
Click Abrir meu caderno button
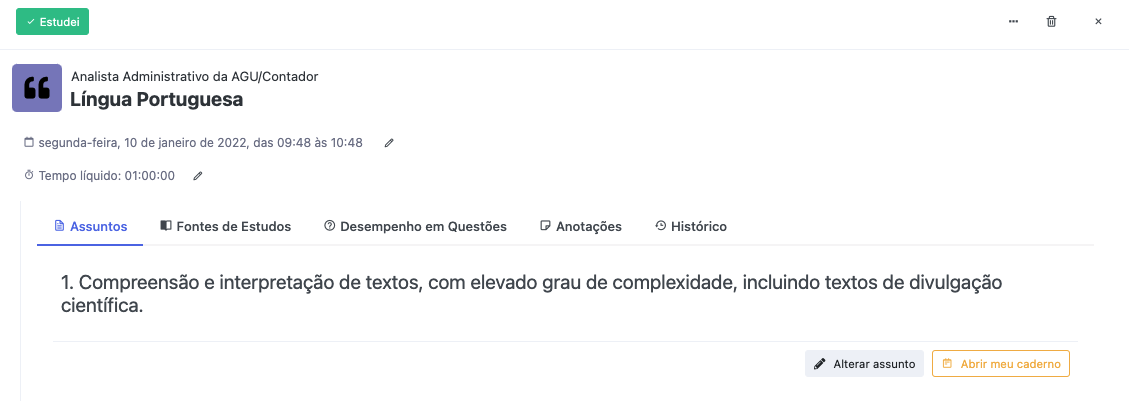pyautogui.click(x=1001, y=363)
